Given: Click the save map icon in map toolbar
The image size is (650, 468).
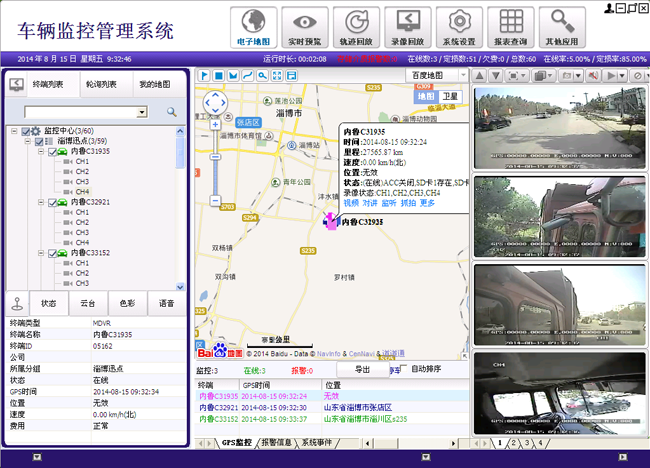Looking at the screenshot, I should (291, 75).
